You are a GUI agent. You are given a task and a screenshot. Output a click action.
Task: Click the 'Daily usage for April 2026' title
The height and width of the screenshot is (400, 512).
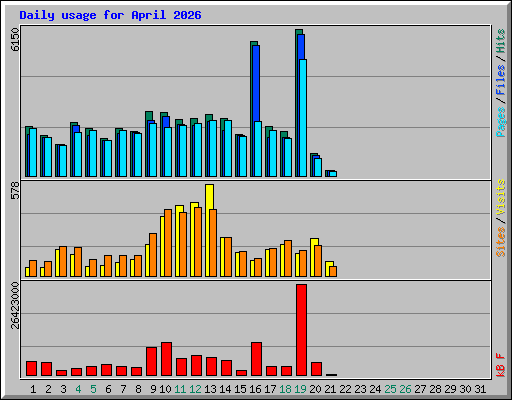tap(110, 15)
